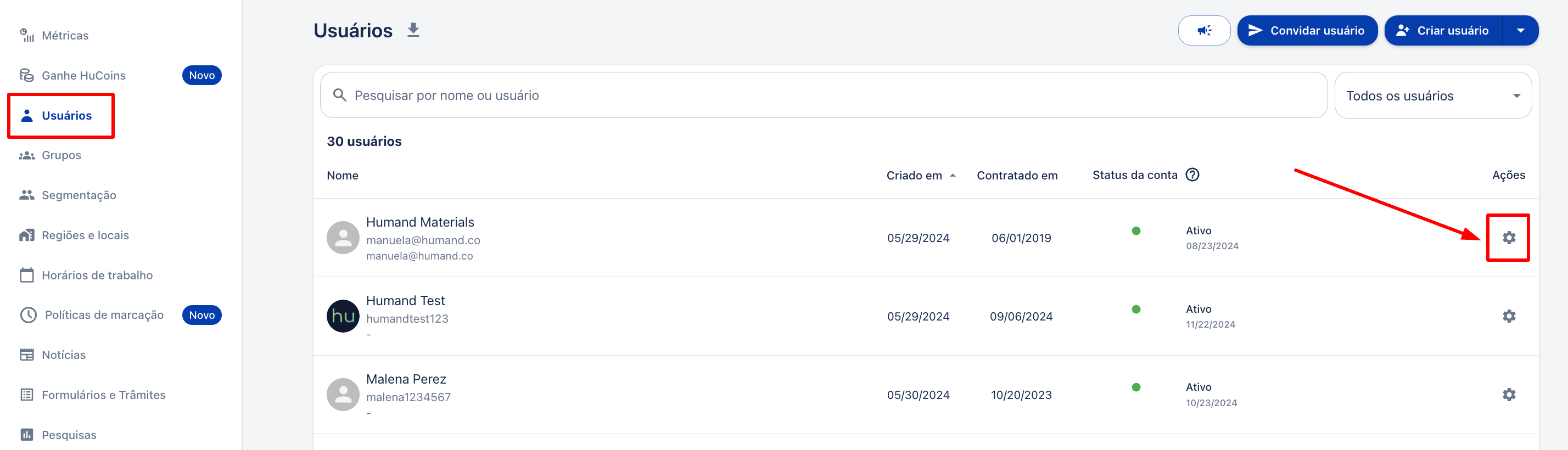Click the Criar usuário button
The height and width of the screenshot is (450, 1568).
(1443, 30)
